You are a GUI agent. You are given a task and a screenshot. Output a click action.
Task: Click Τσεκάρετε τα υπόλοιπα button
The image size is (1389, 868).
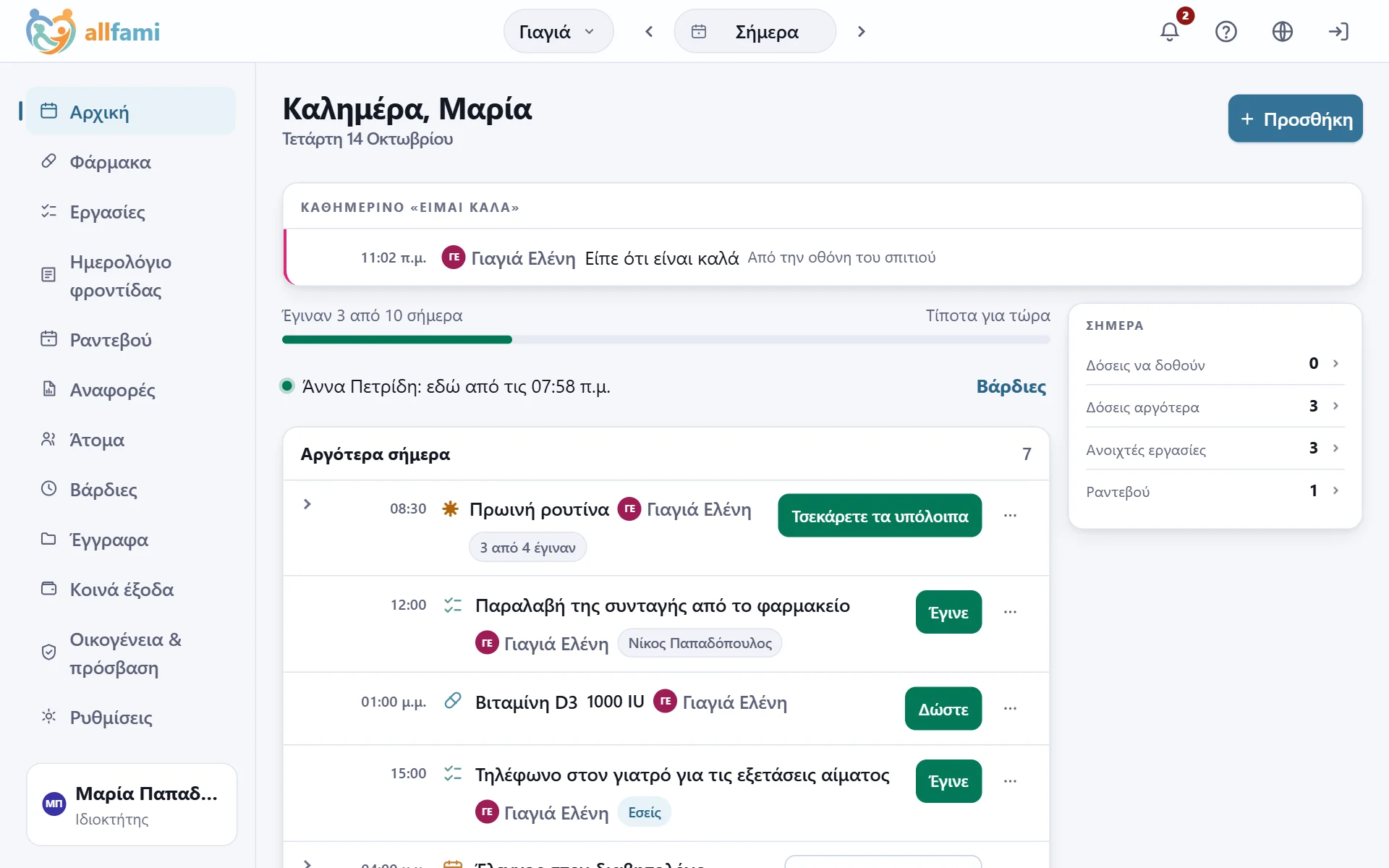pos(880,516)
